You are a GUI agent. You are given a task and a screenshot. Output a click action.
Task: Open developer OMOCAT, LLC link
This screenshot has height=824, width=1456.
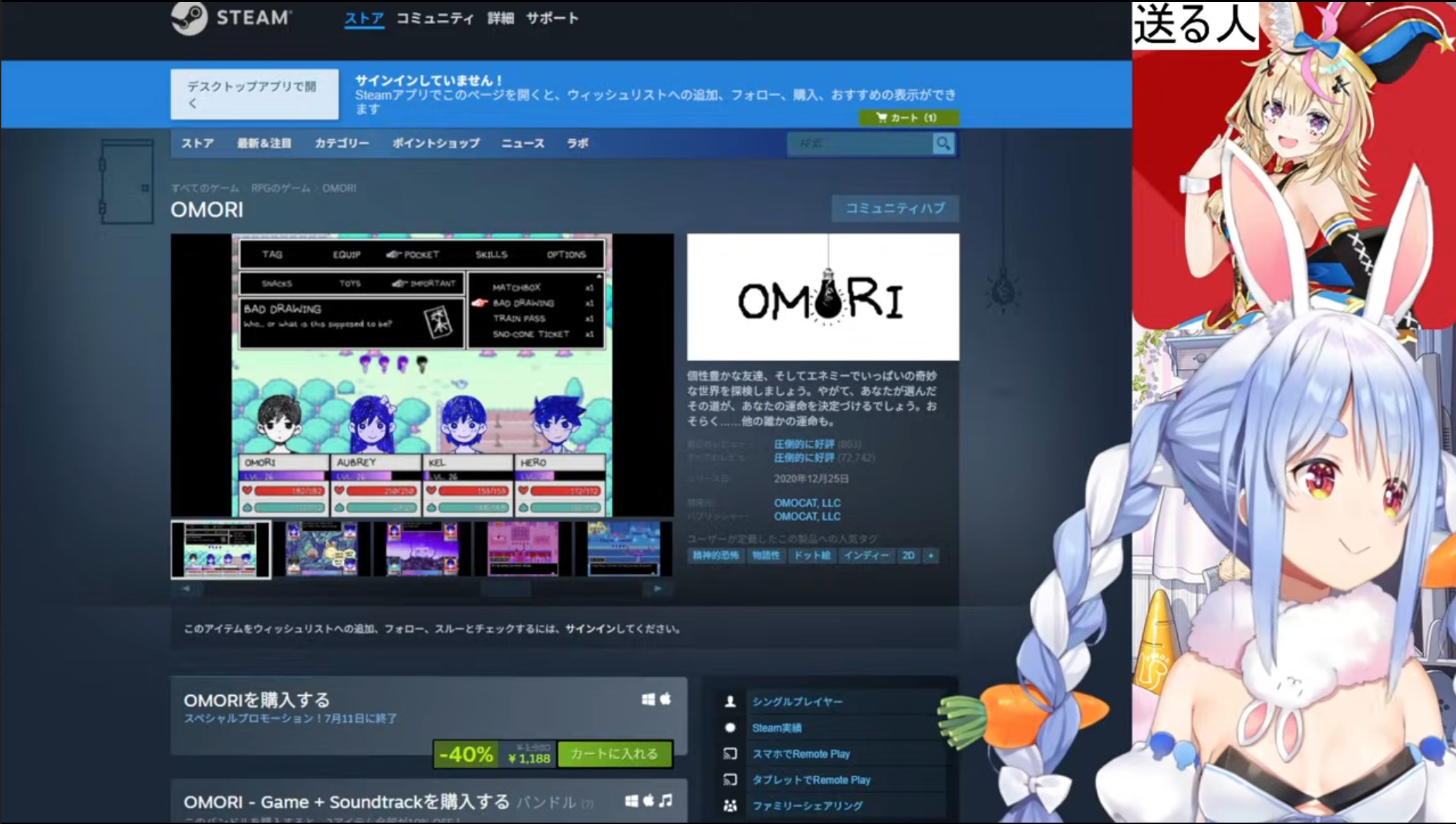click(x=807, y=502)
